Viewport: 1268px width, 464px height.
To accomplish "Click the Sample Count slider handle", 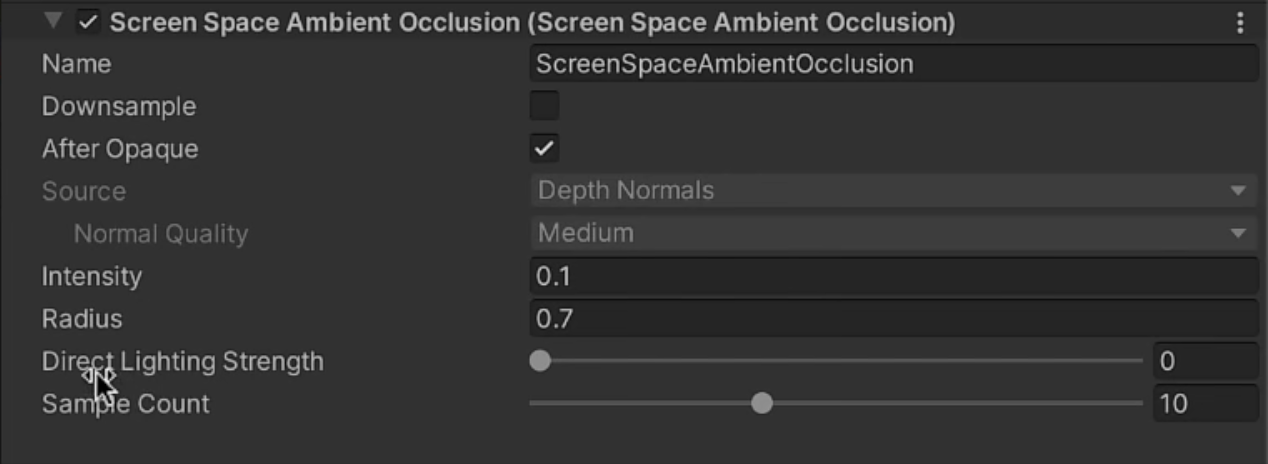I will (x=762, y=404).
